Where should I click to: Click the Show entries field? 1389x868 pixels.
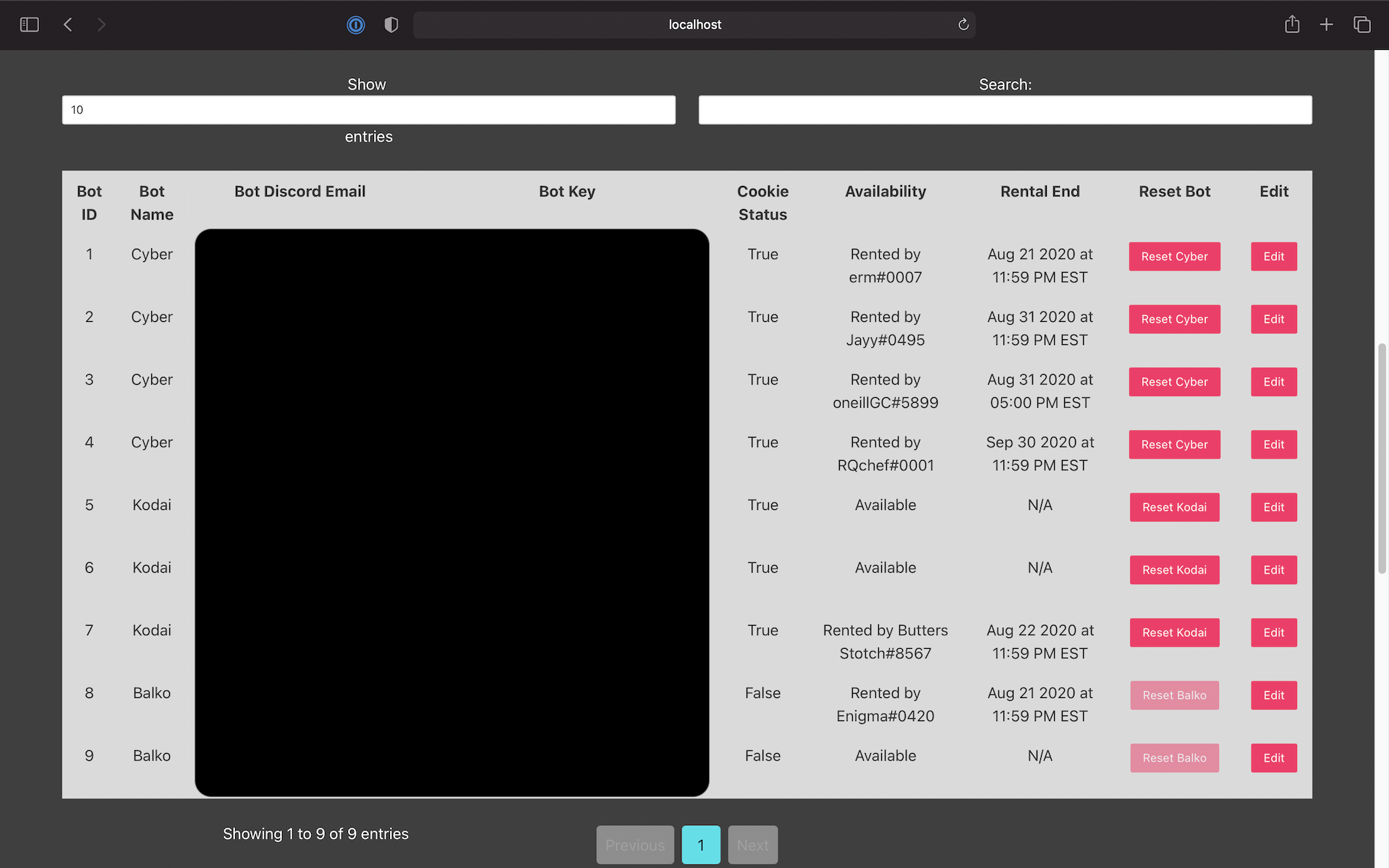[368, 109]
